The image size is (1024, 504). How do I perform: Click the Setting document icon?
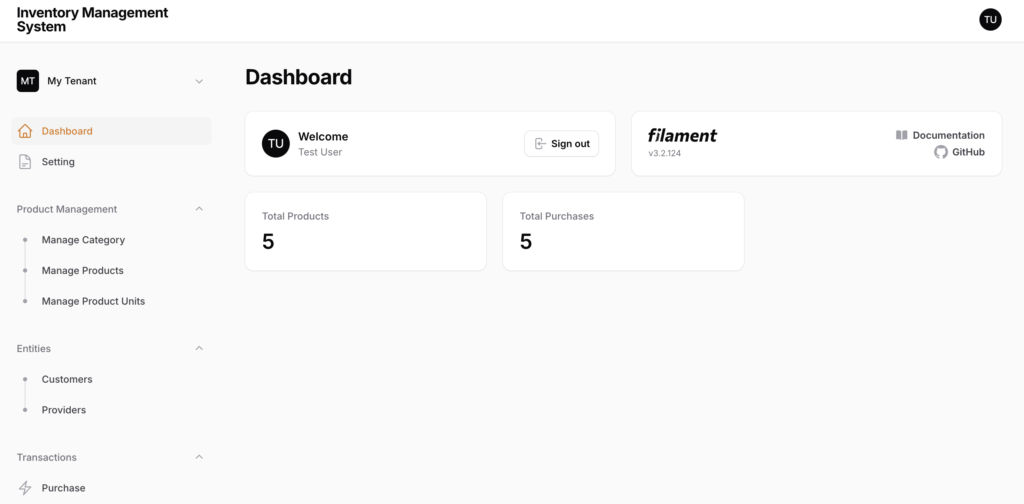pos(25,162)
